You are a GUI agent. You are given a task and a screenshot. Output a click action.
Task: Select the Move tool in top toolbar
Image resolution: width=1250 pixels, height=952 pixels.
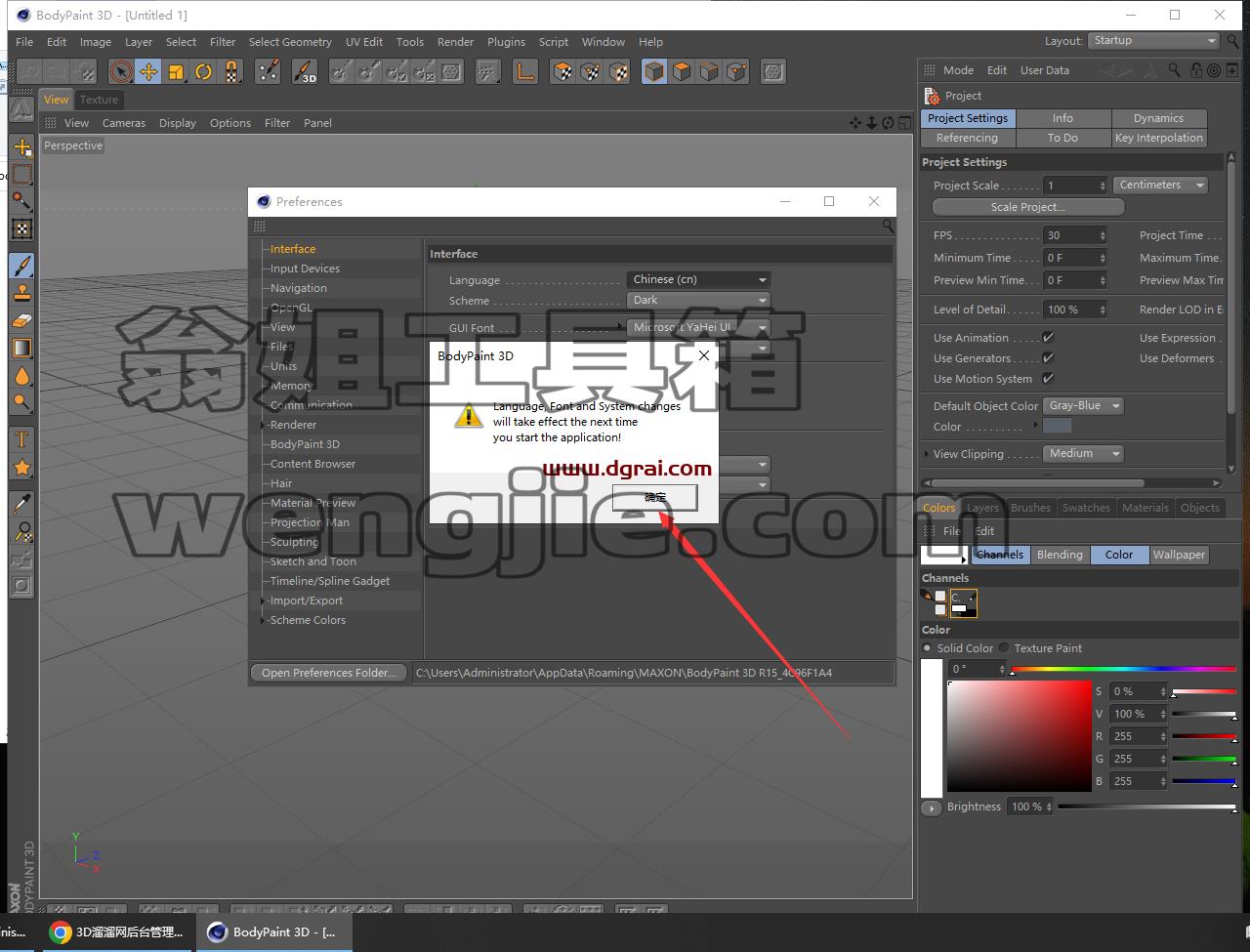[148, 71]
